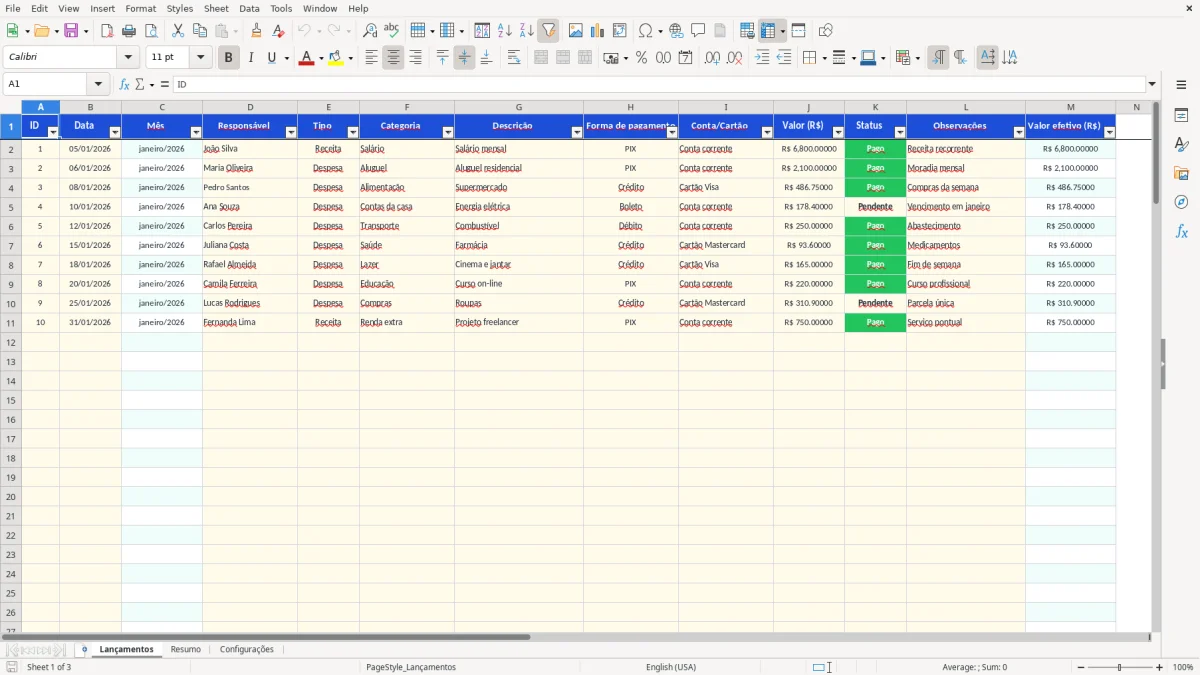1200x675 pixels.
Task: Open sidebar Navigator panel
Action: pyautogui.click(x=1181, y=203)
